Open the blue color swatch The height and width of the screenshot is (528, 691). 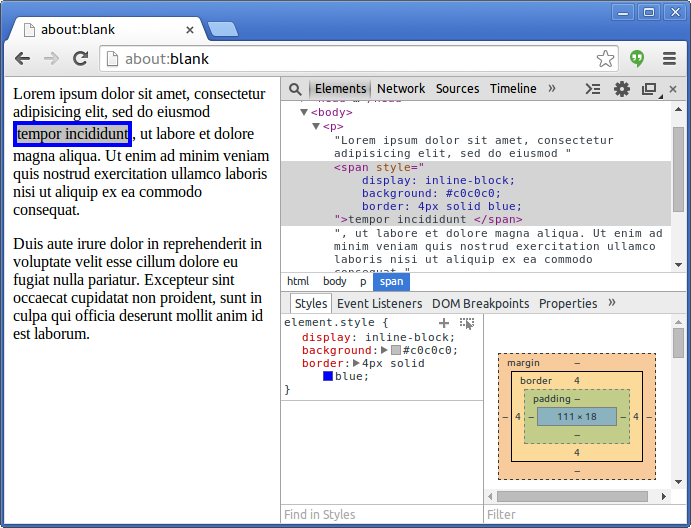(x=327, y=376)
